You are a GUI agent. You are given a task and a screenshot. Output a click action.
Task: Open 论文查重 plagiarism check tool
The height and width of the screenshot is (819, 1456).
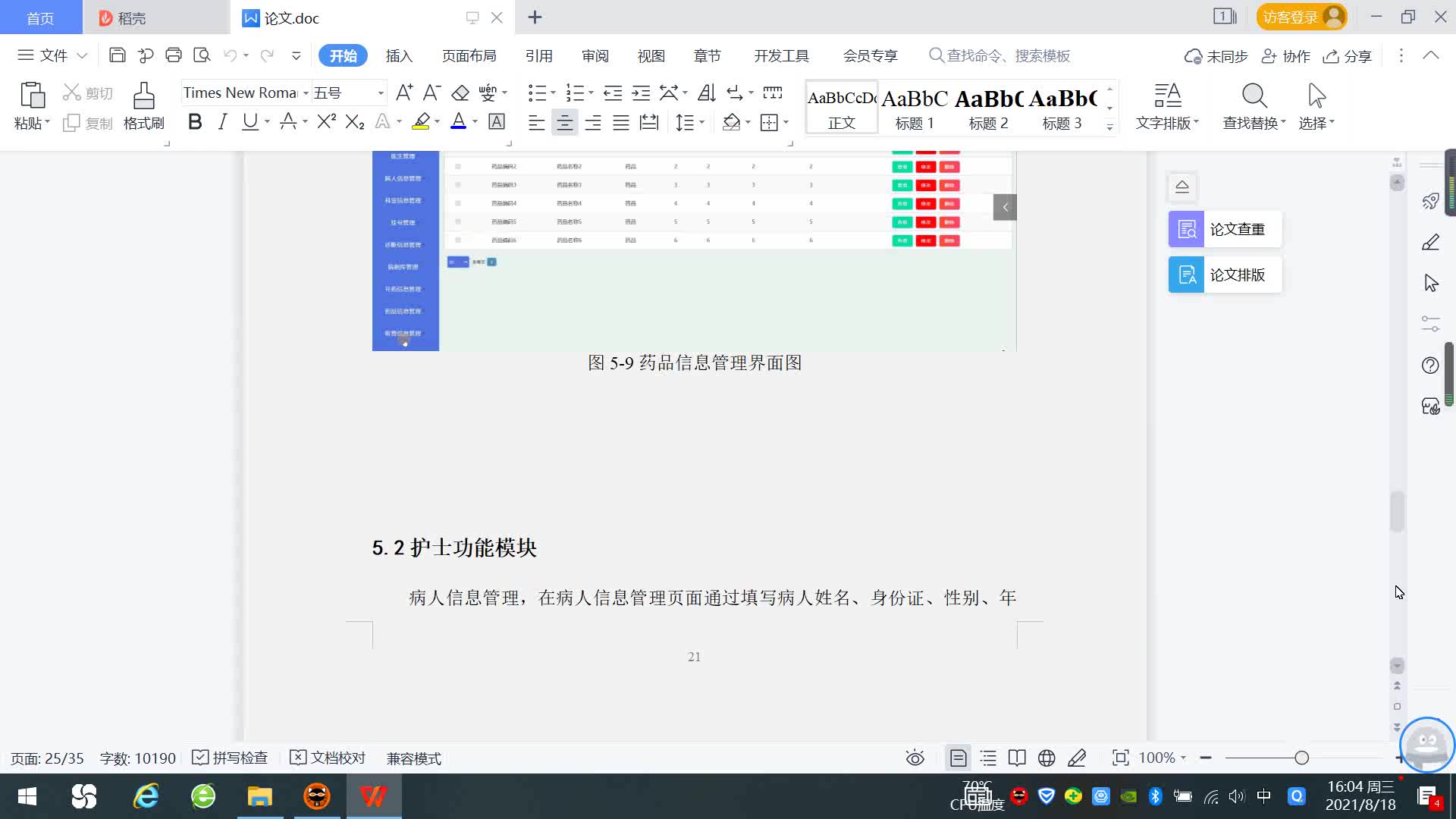(1225, 229)
